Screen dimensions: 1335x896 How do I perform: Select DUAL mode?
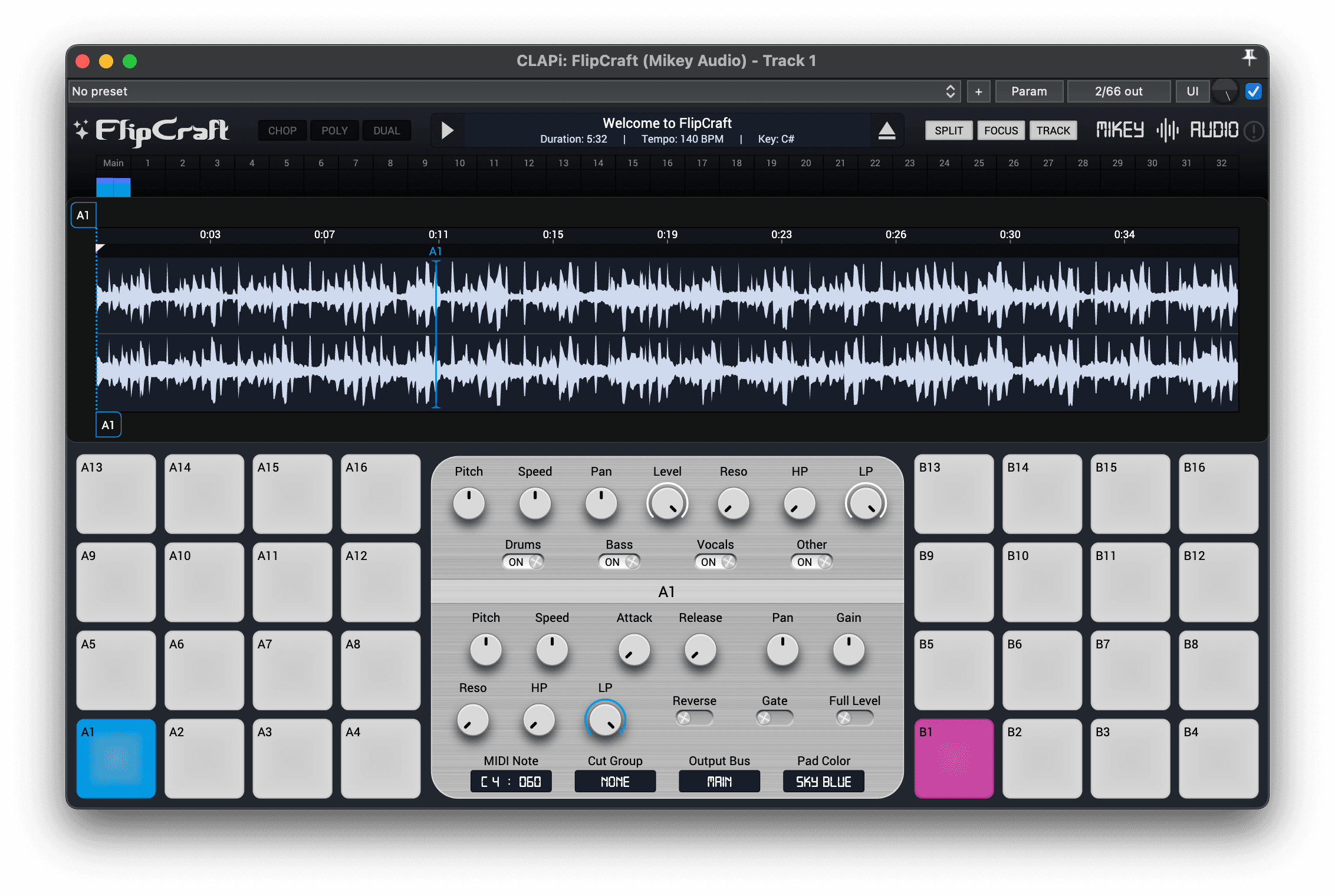click(386, 130)
